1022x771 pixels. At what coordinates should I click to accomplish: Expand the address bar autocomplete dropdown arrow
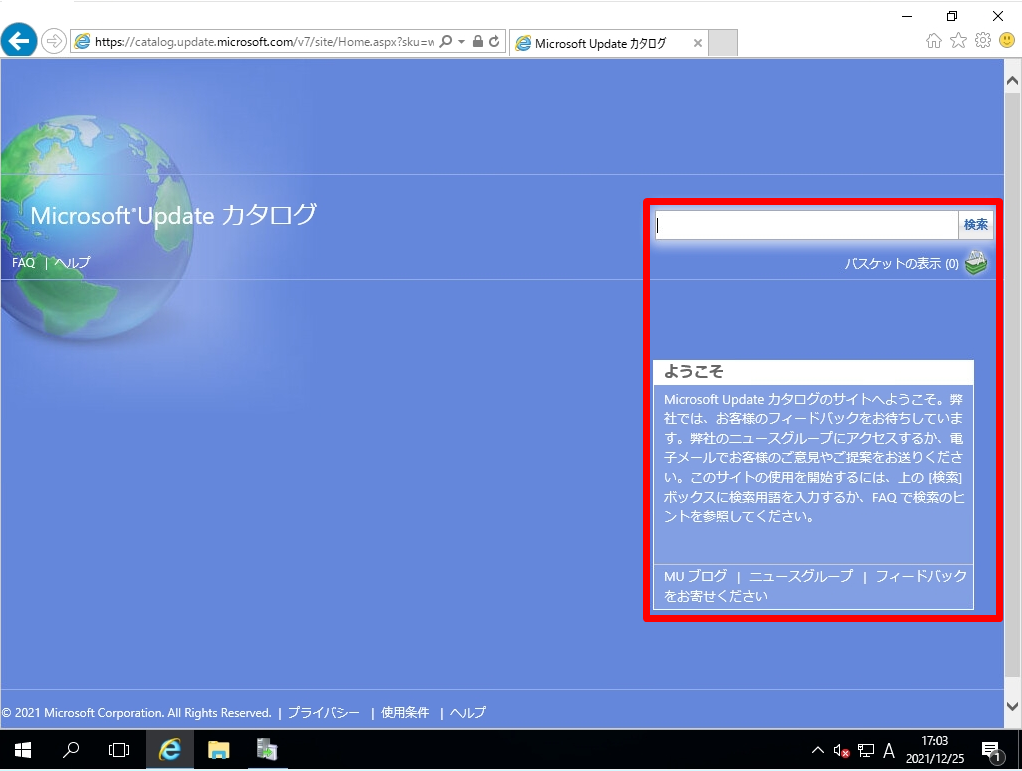point(461,42)
